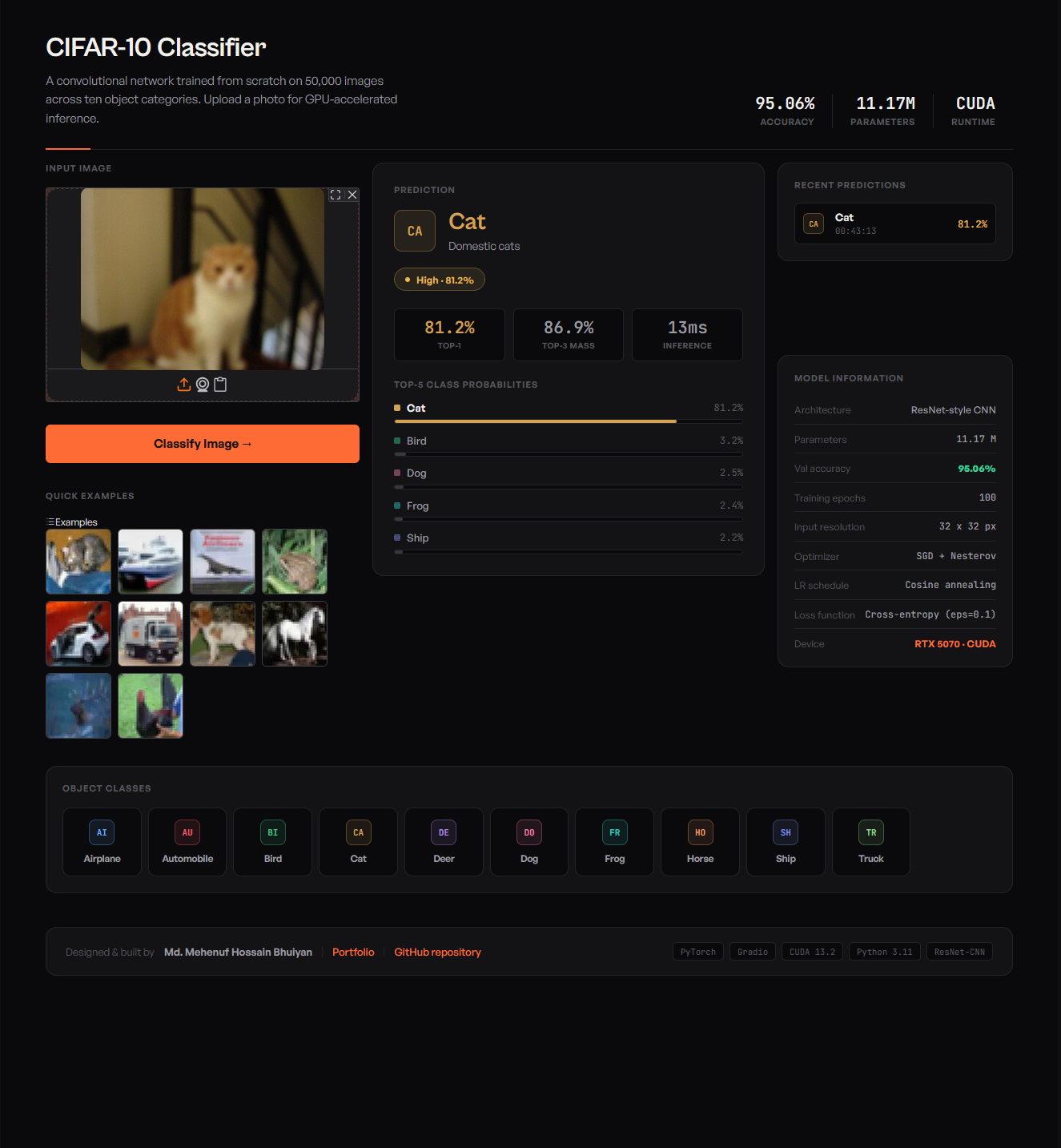The height and width of the screenshot is (1148, 1061).
Task: Run the Classify Image button
Action: 203,444
